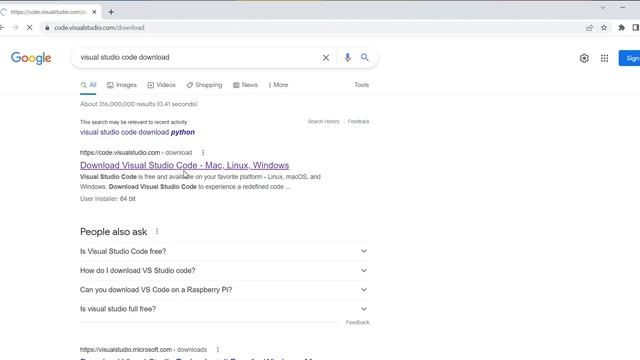Click the visualstudio.microsoft.com downloads URL

coord(143,350)
